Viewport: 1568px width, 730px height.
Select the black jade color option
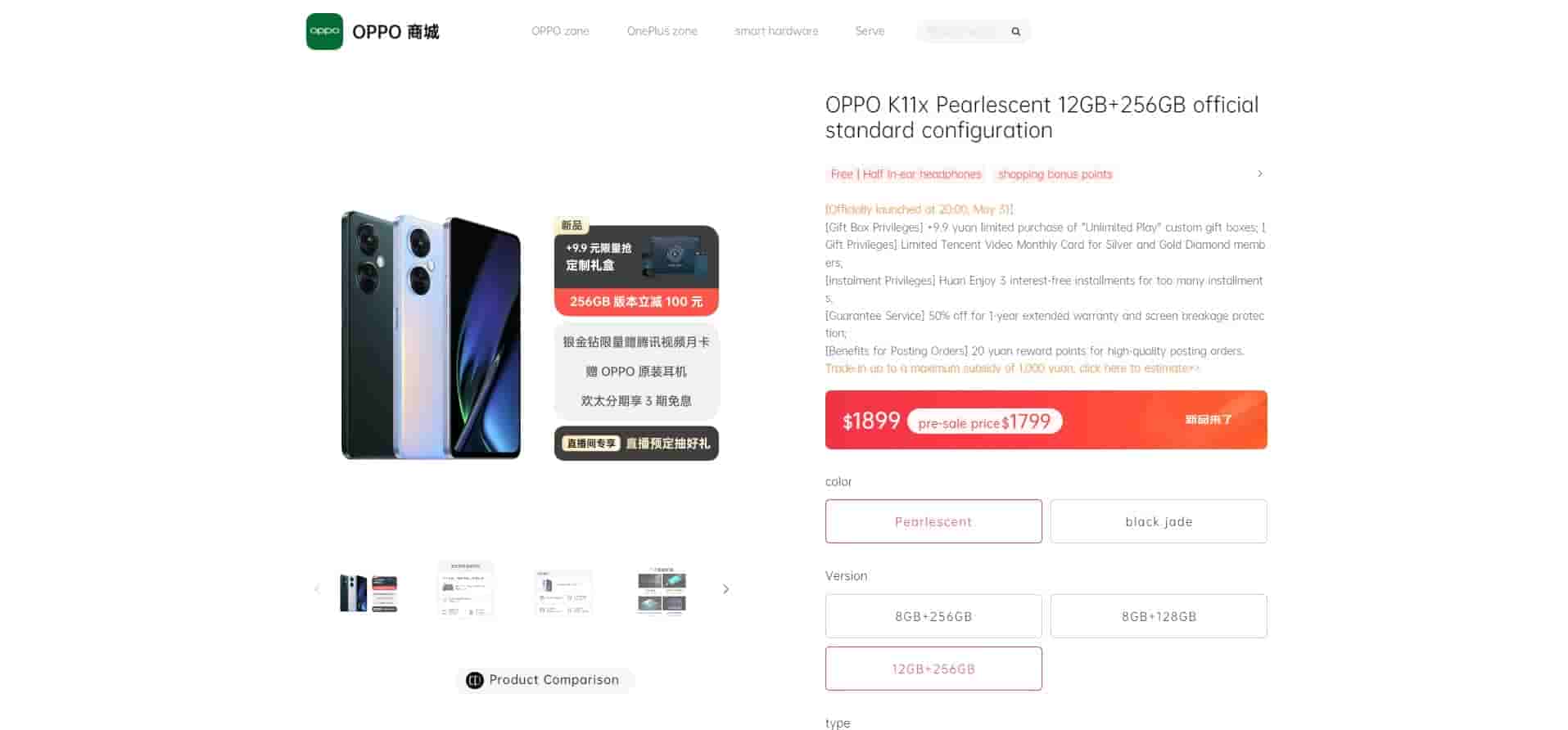1159,521
